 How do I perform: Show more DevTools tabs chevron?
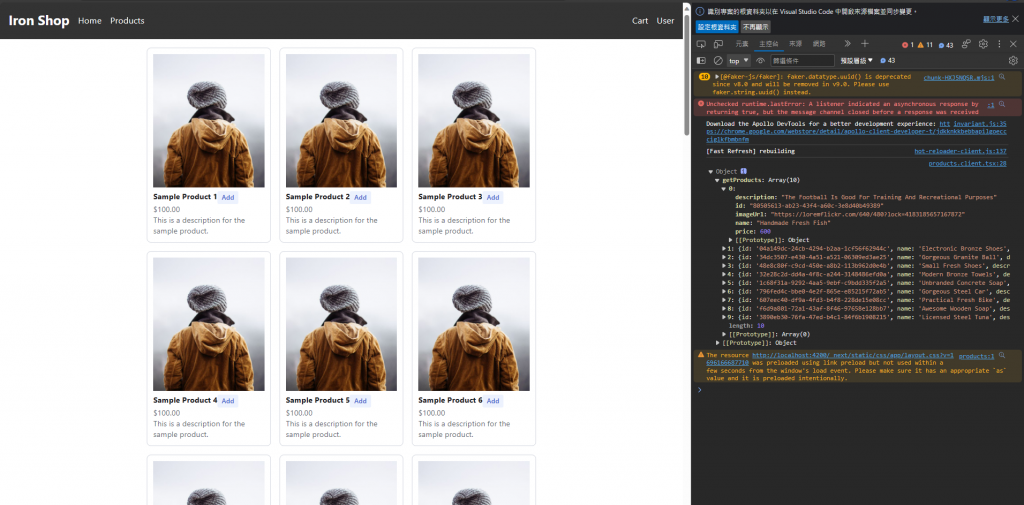tap(847, 44)
